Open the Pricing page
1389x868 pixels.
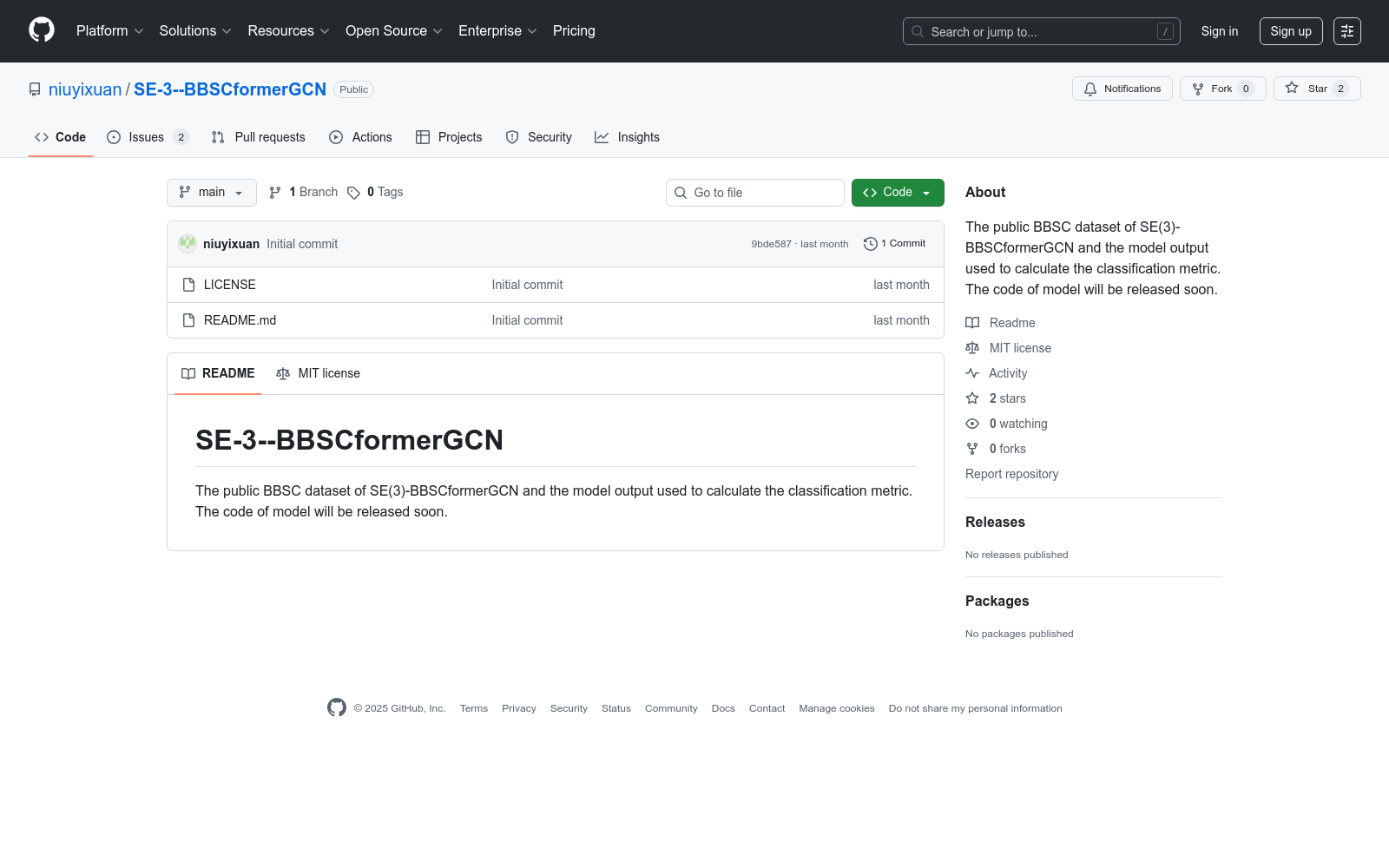(574, 31)
